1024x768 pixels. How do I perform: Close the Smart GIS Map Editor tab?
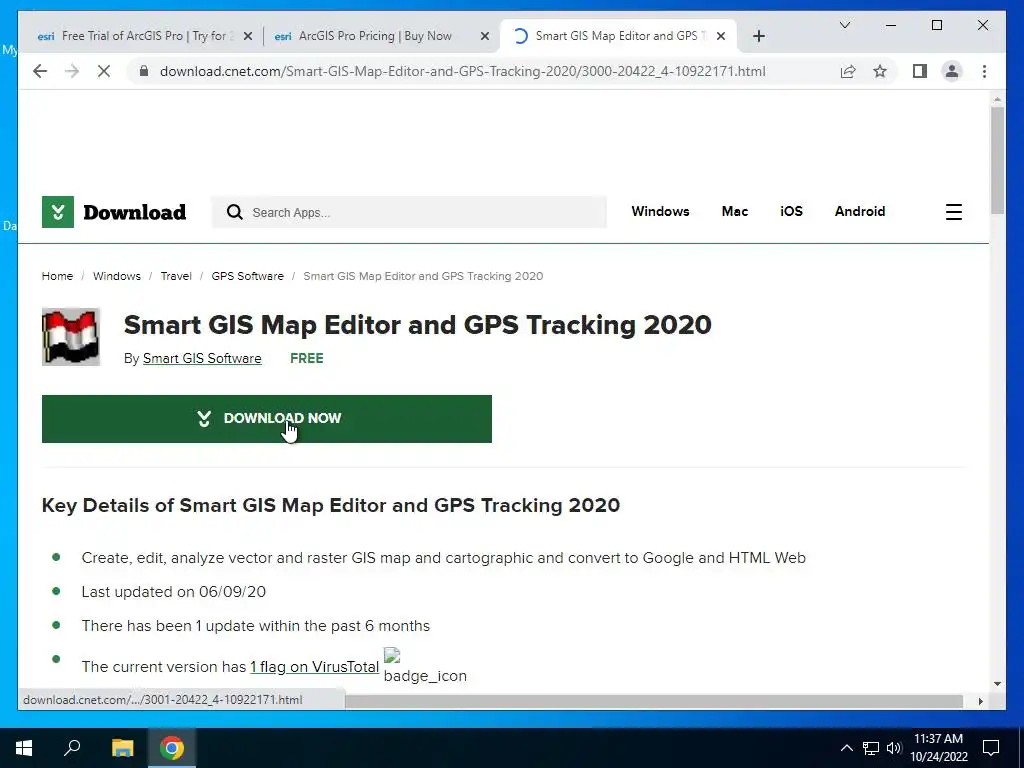721,36
